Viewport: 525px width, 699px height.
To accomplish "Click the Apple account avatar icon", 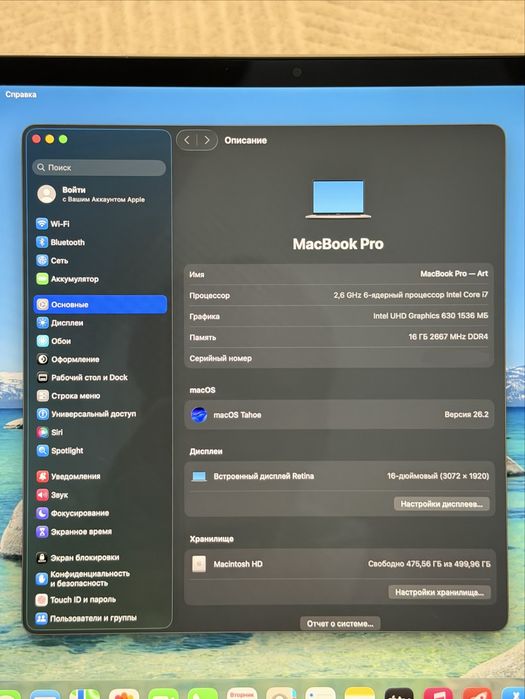I will (x=46, y=194).
